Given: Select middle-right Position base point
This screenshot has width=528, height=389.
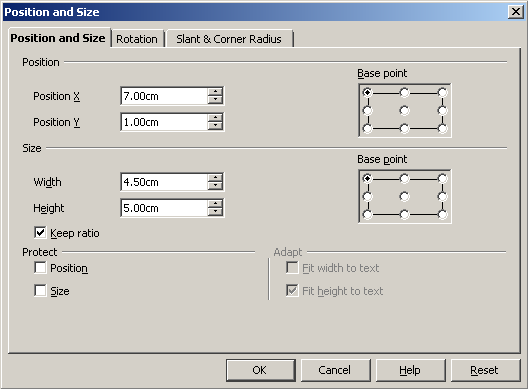Looking at the screenshot, I should click(x=442, y=110).
